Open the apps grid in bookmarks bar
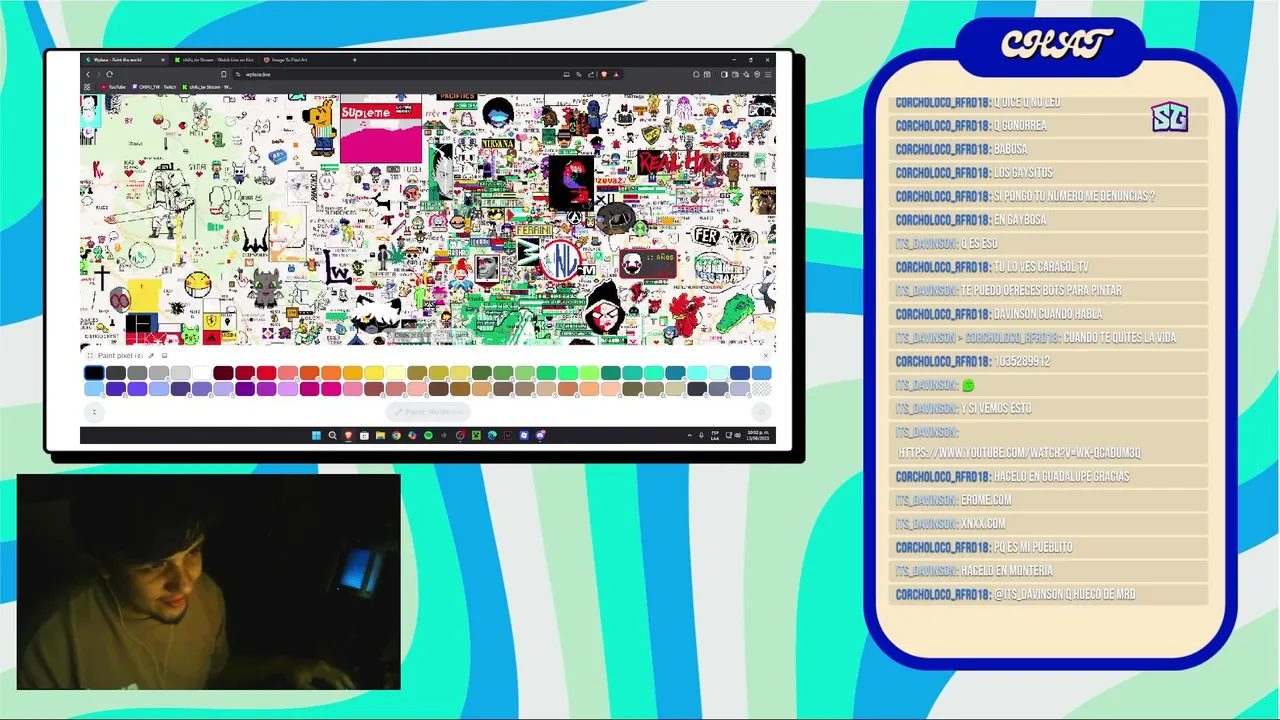Viewport: 1280px width, 720px height. 87,87
